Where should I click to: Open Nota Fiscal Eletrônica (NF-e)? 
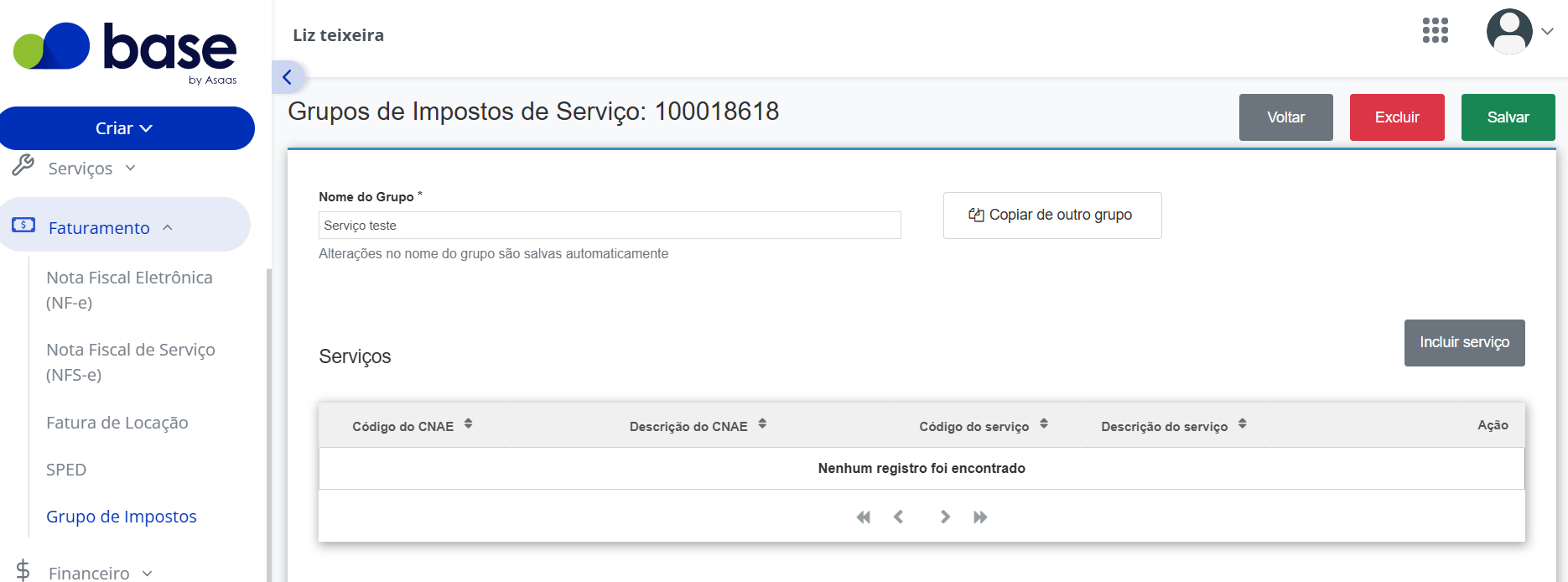tap(130, 290)
